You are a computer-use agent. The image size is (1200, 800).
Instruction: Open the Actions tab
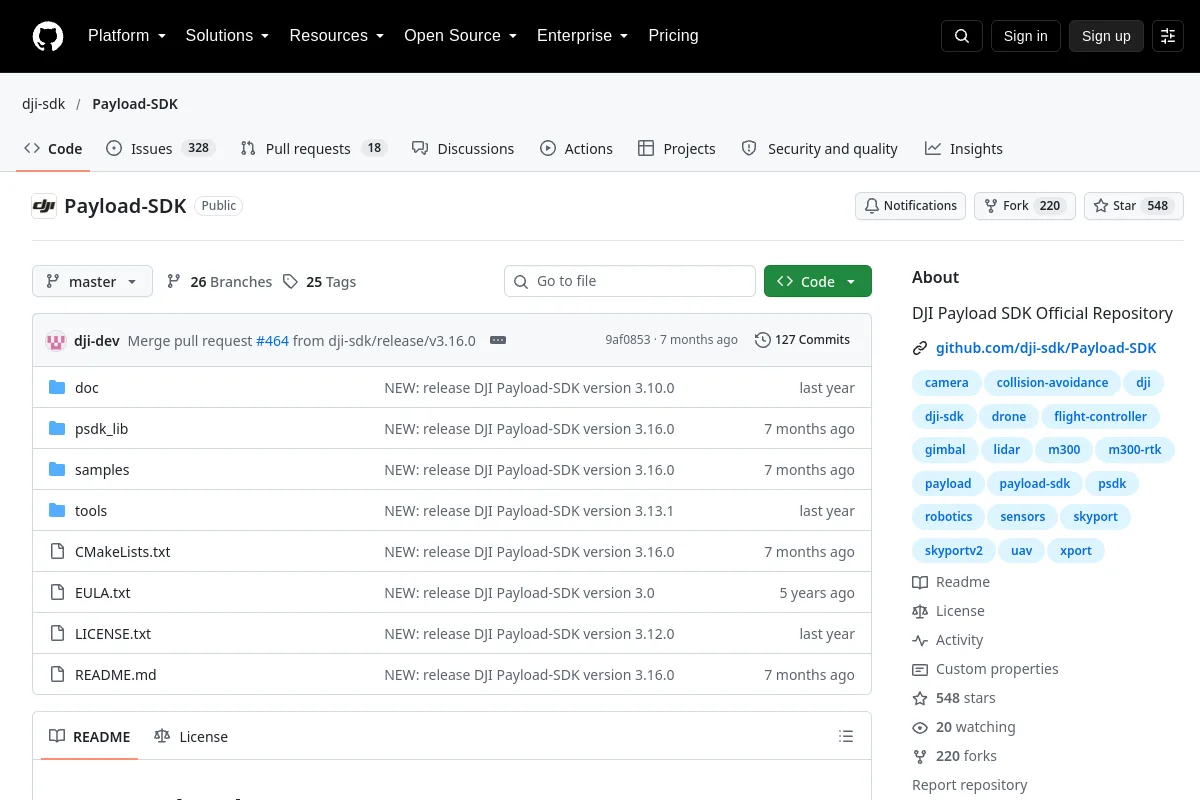pos(576,148)
